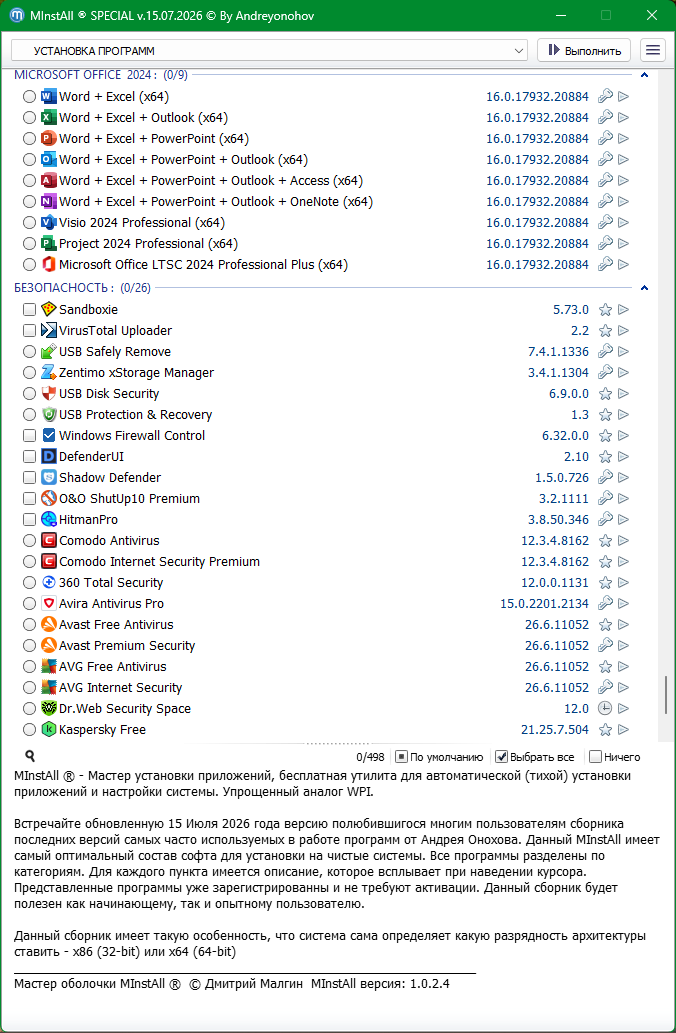Click the panel splitter grip above the search bar
Image resolution: width=676 pixels, height=1033 pixels.
pos(337,743)
